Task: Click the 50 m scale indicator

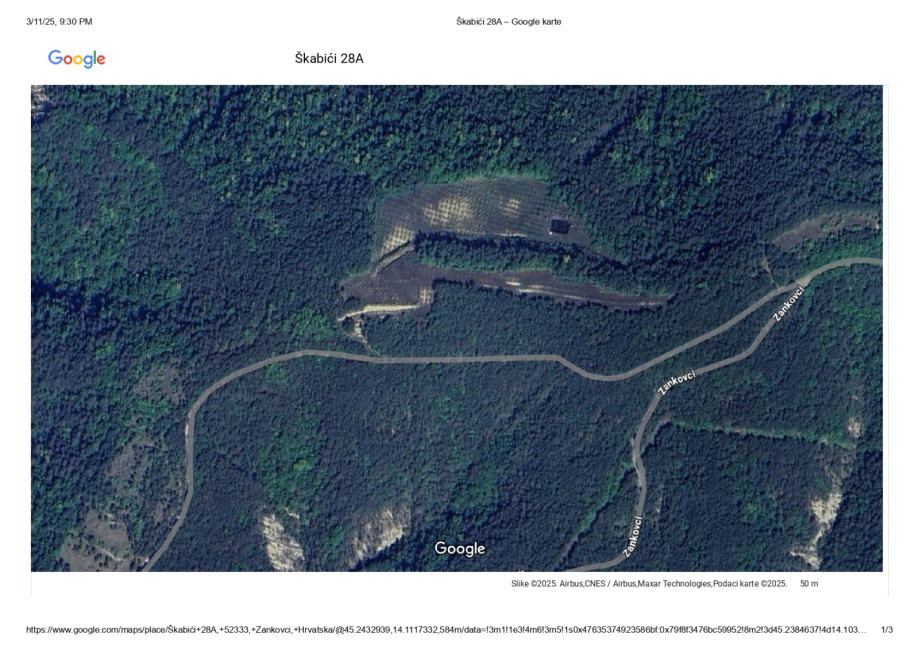Action: [809, 584]
